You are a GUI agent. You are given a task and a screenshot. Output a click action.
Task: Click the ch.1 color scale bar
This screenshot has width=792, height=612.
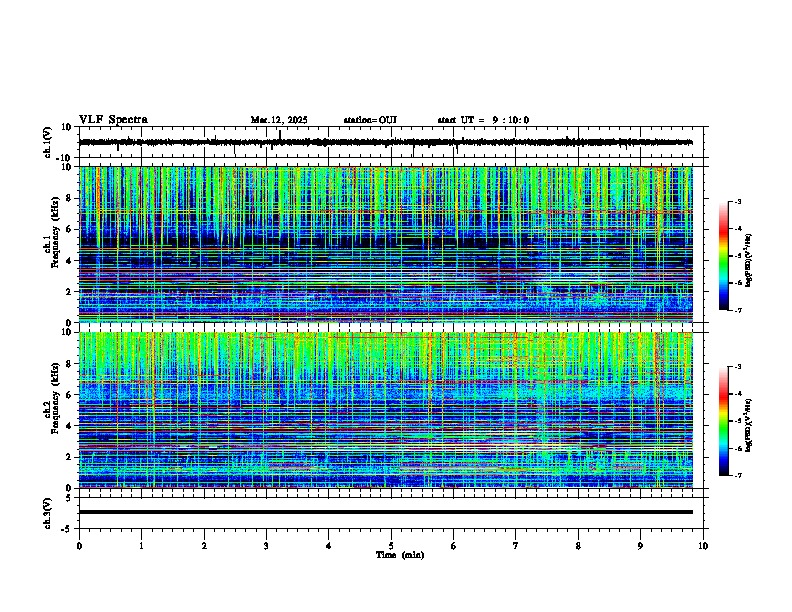coord(724,256)
